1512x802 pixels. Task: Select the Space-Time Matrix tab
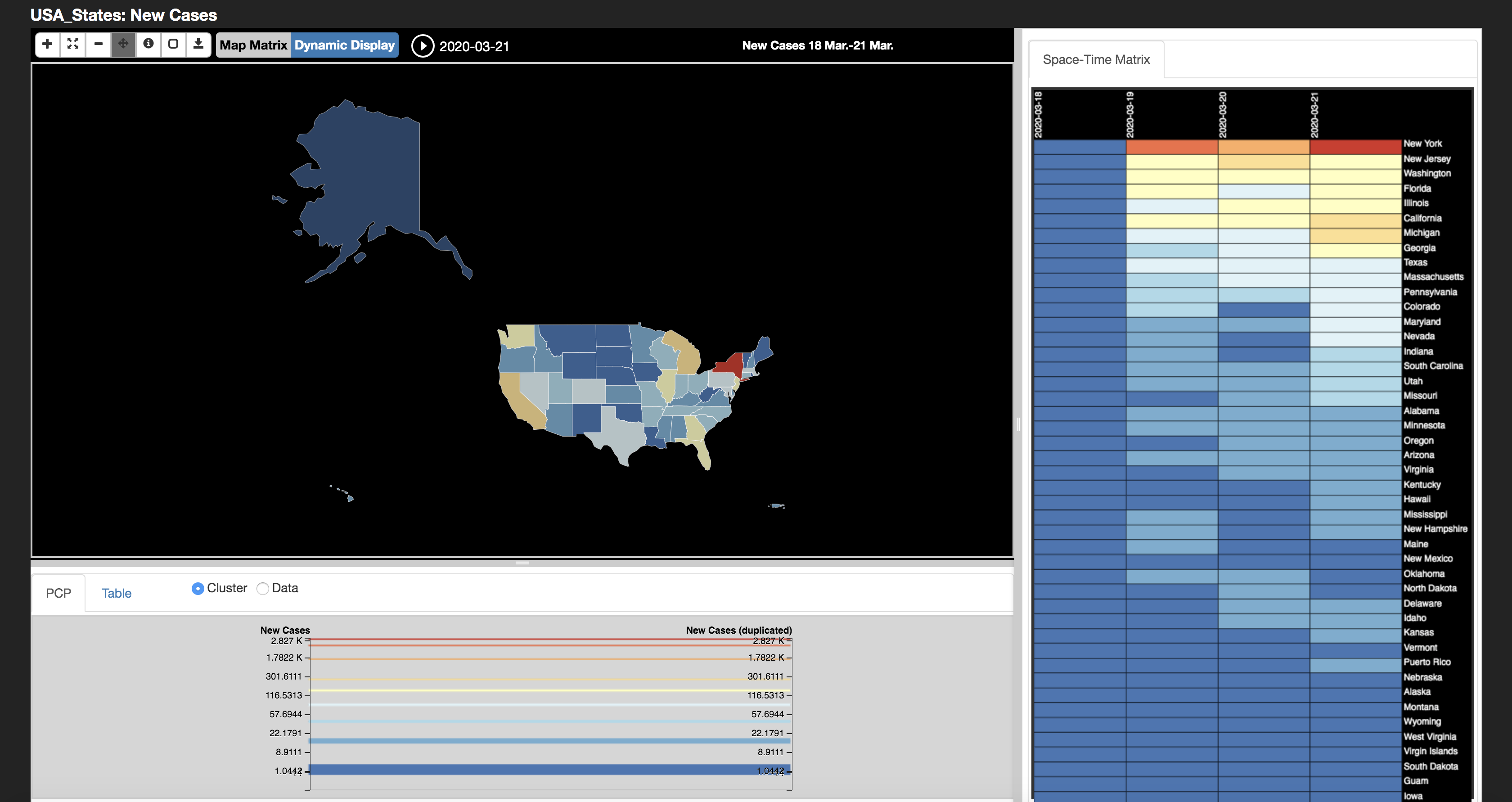1096,59
